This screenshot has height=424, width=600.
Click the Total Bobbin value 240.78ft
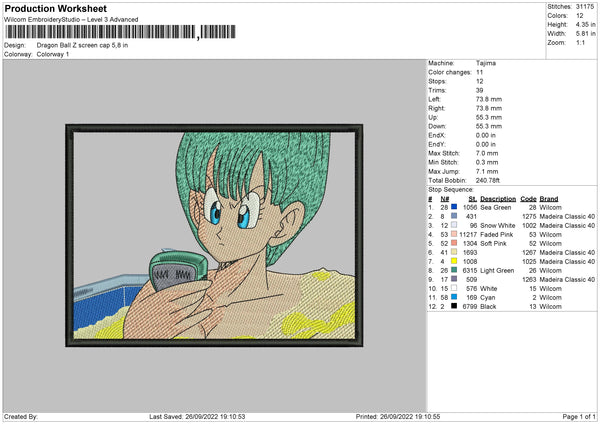coord(488,180)
